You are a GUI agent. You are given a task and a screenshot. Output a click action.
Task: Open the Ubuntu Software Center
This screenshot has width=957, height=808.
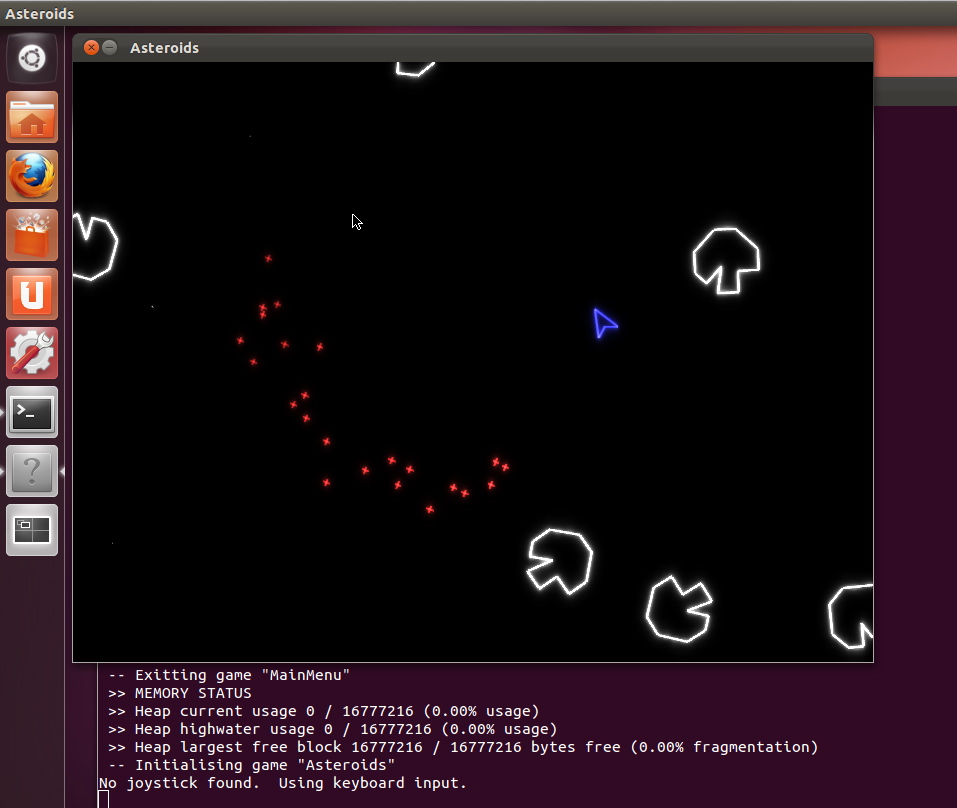pos(32,235)
